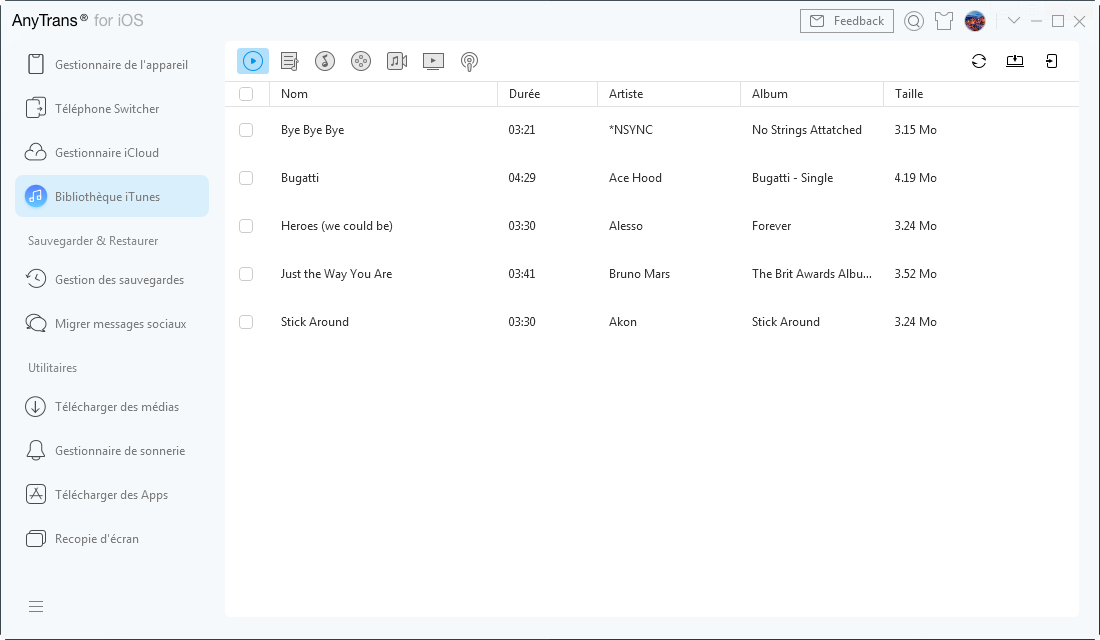Click size 4.19 Mo
Viewport: 1100px width, 640px height.
click(x=915, y=178)
